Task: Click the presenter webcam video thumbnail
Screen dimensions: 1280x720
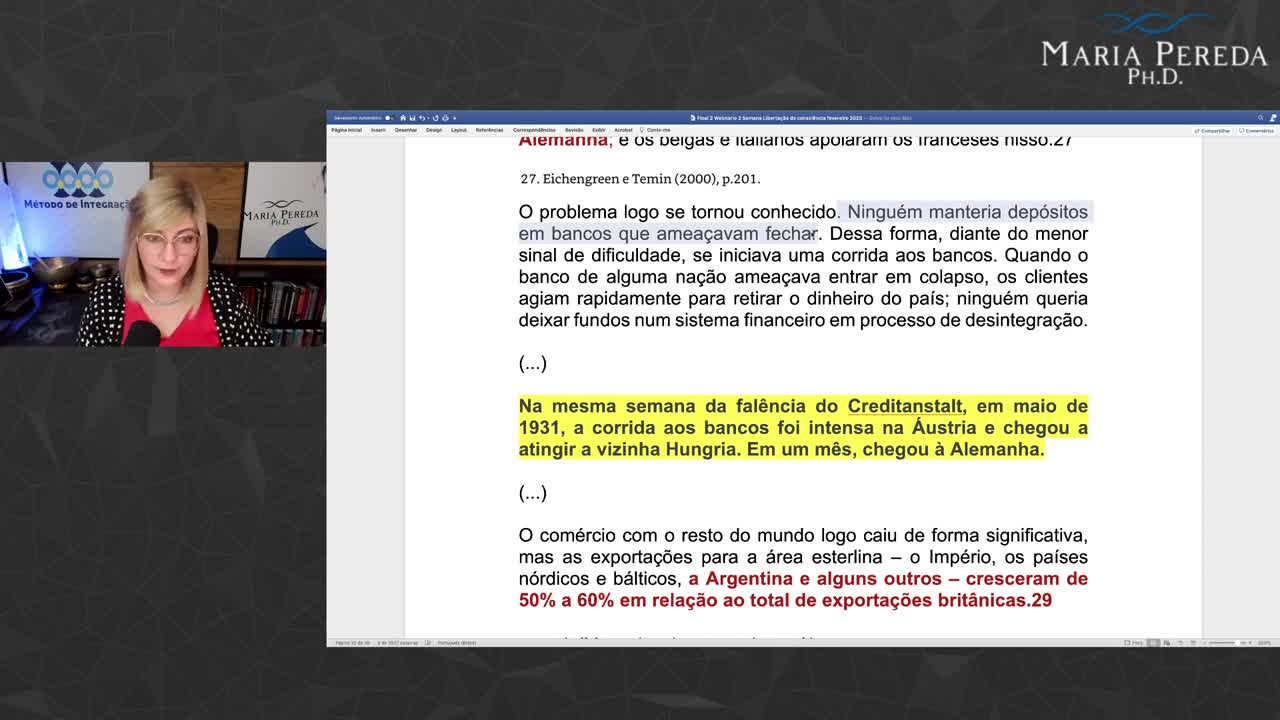Action: (163, 254)
